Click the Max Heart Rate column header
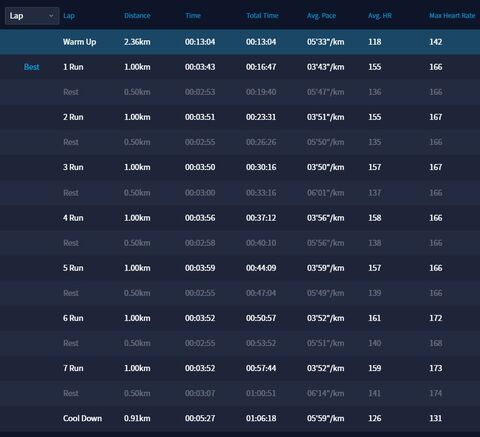This screenshot has height=437, width=480. click(452, 16)
